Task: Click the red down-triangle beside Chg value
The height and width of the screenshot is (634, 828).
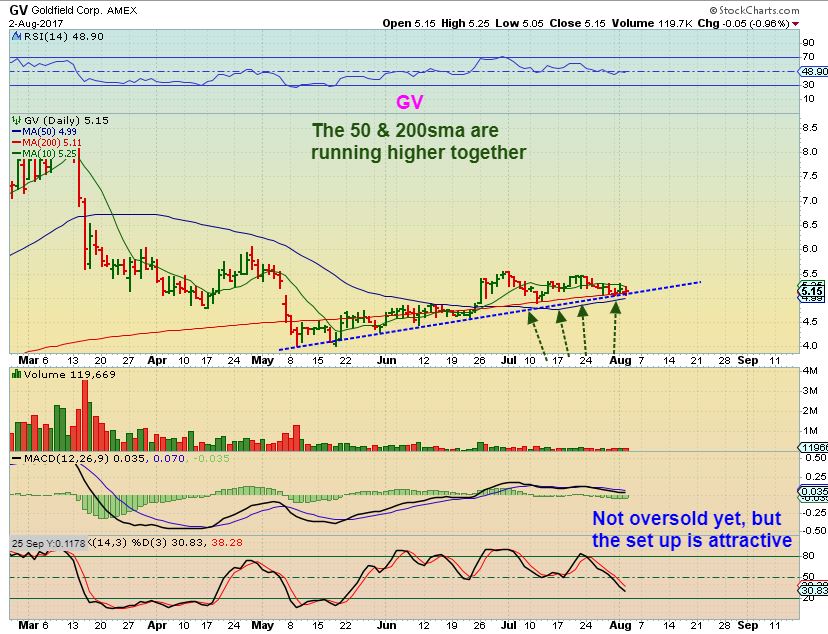Action: click(795, 24)
